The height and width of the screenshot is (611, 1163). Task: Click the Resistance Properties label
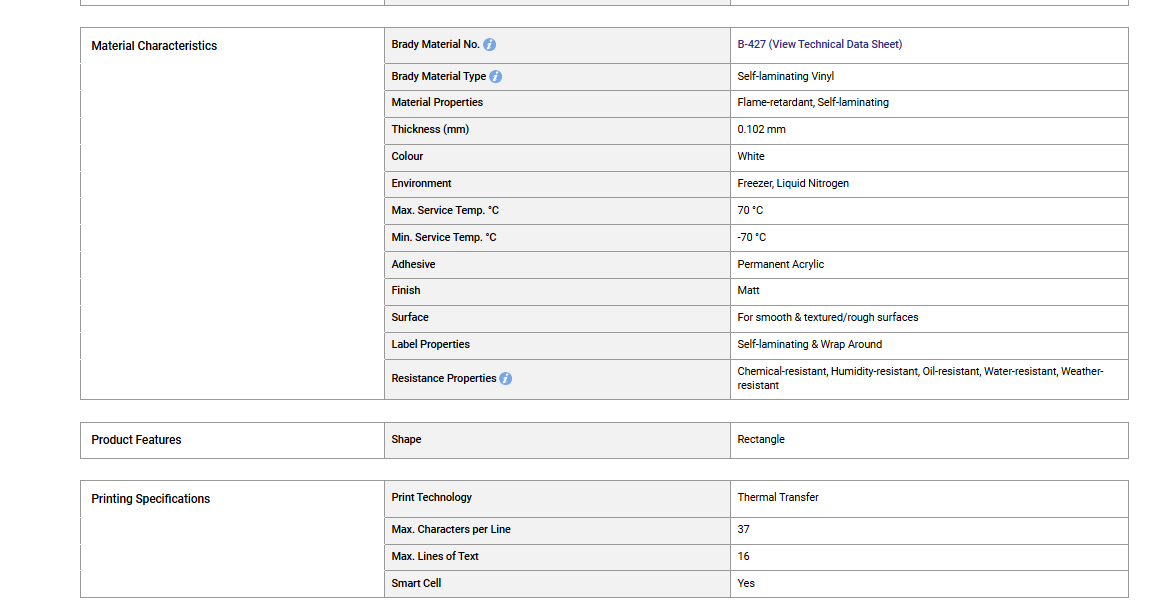[x=444, y=378]
